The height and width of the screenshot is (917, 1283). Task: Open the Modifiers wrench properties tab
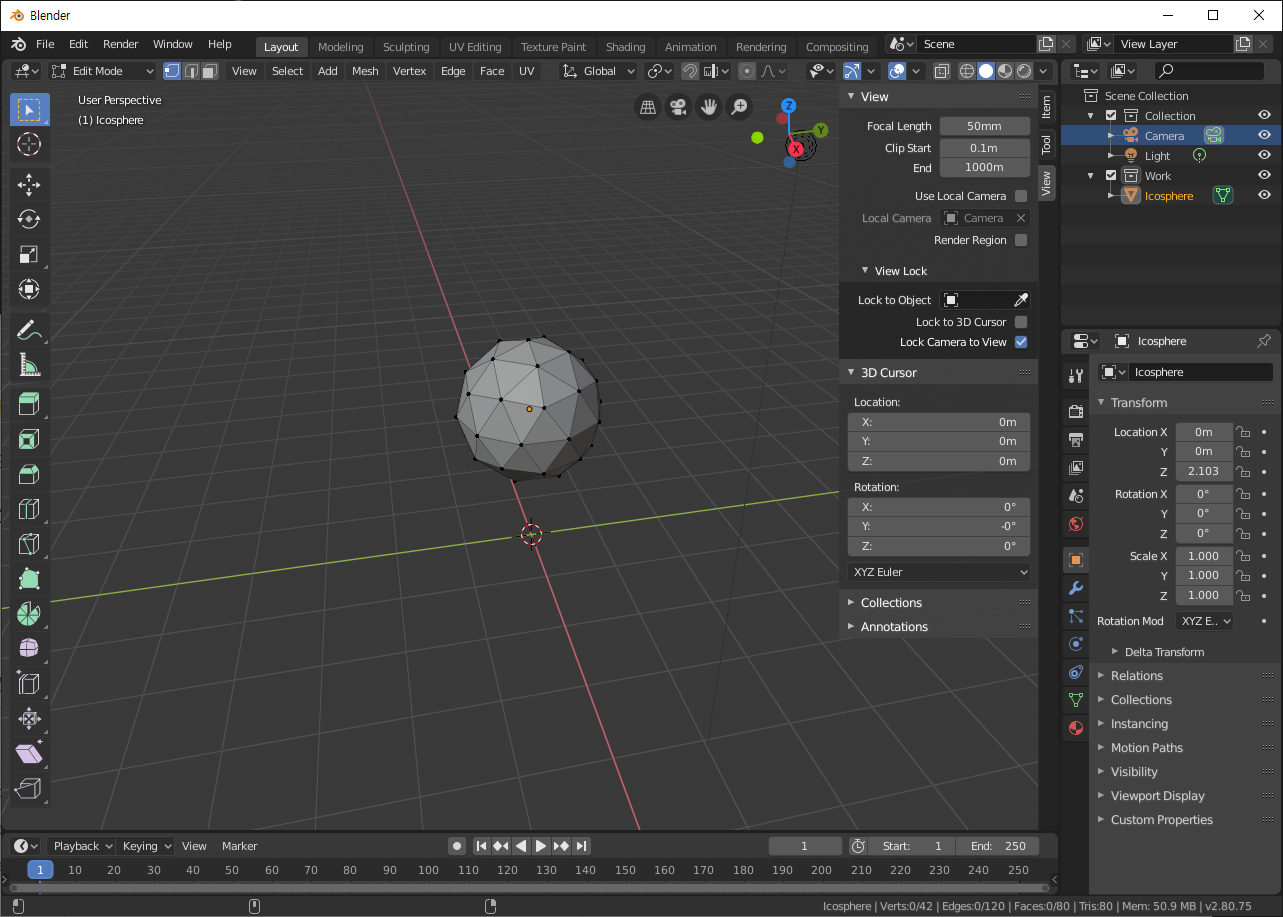click(1076, 588)
